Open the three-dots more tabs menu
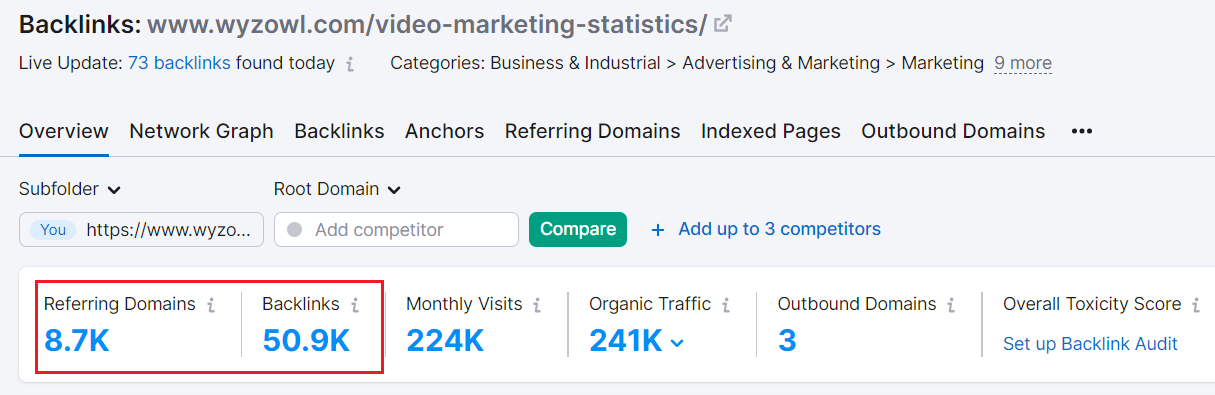The width and height of the screenshot is (1215, 395). (1082, 131)
